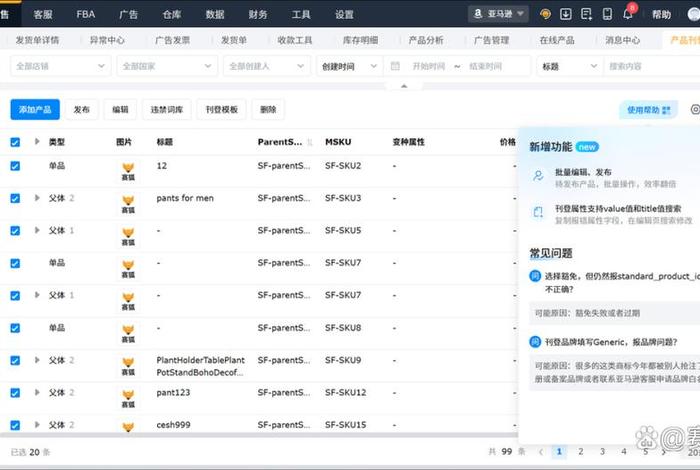The width and height of the screenshot is (700, 470).
Task: Expand all rows using header triangle
Action: point(37,141)
